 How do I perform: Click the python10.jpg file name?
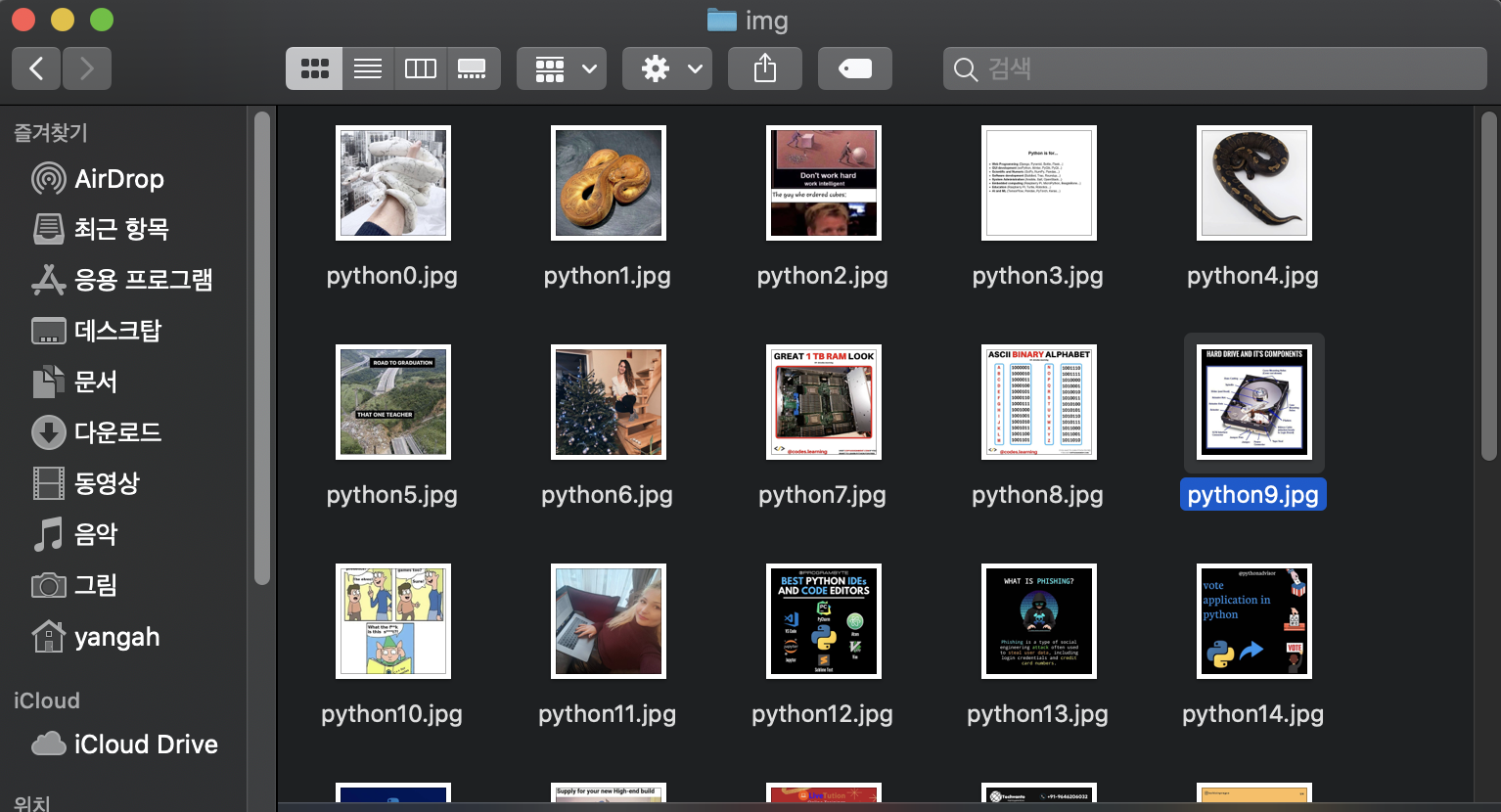[392, 714]
